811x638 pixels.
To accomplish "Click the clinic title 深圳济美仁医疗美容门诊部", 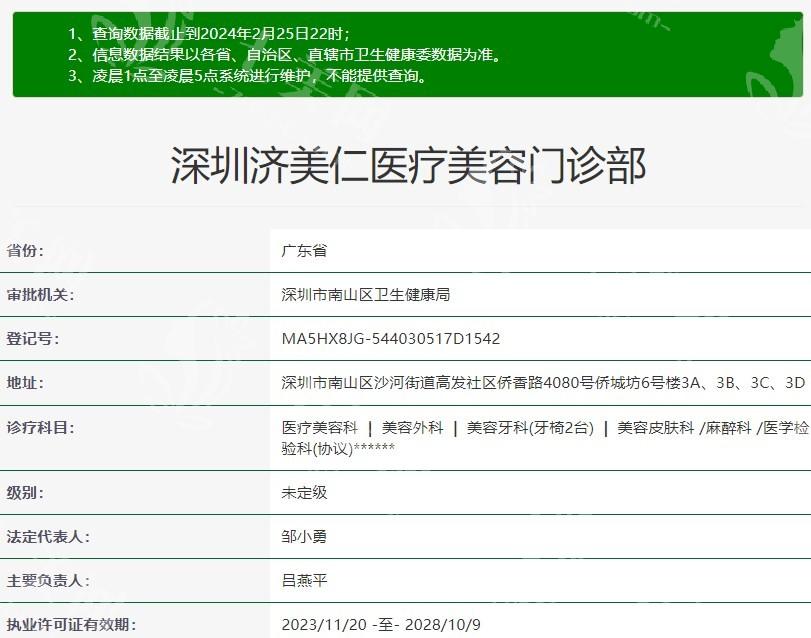I will coord(408,166).
